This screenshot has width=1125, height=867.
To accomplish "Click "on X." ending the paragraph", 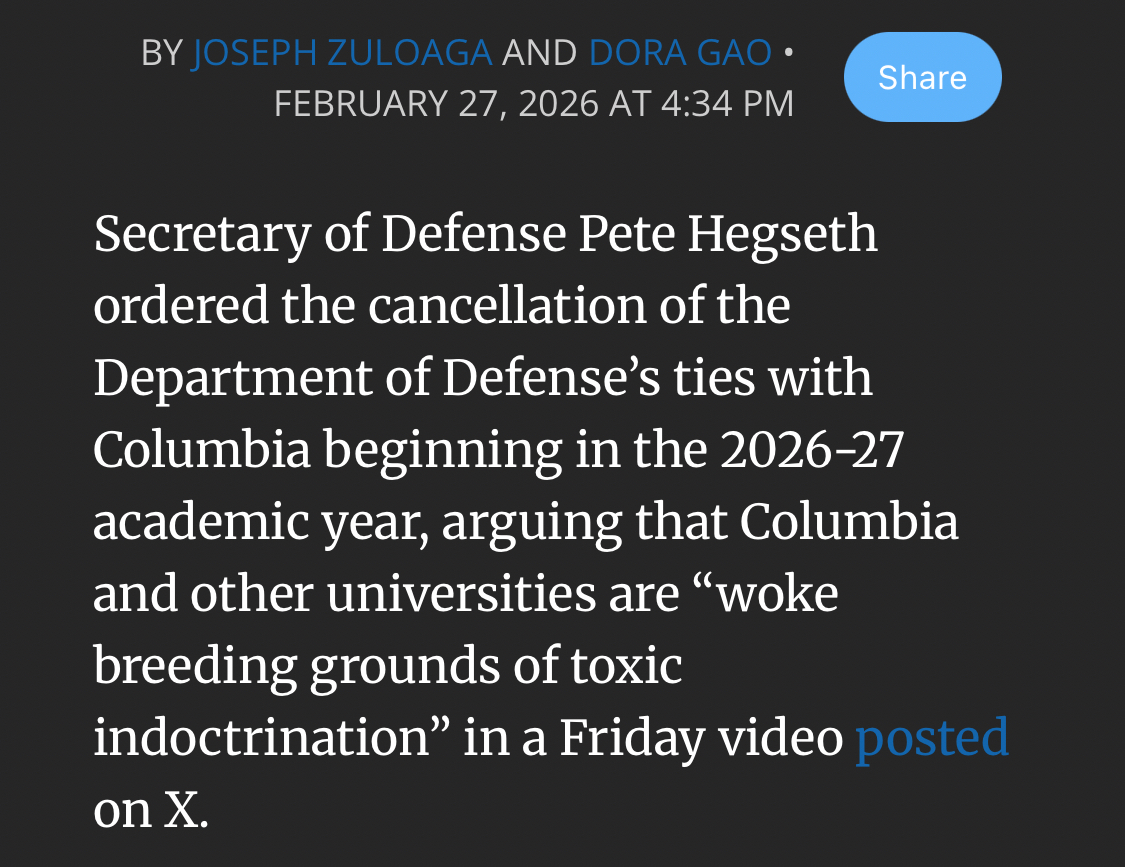I will (x=151, y=810).
